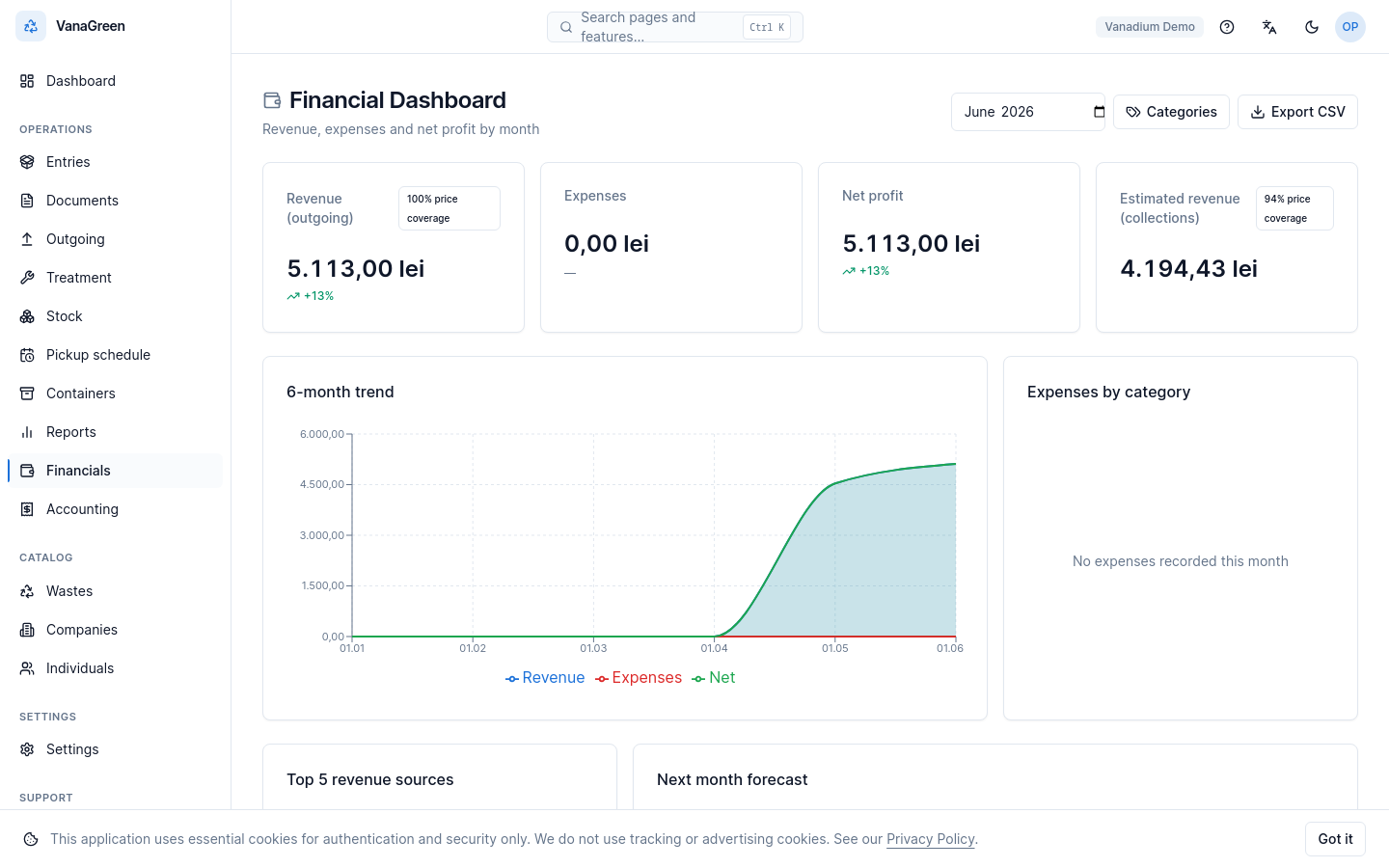Click the search pages and features field
The image size is (1389, 868).
675,27
